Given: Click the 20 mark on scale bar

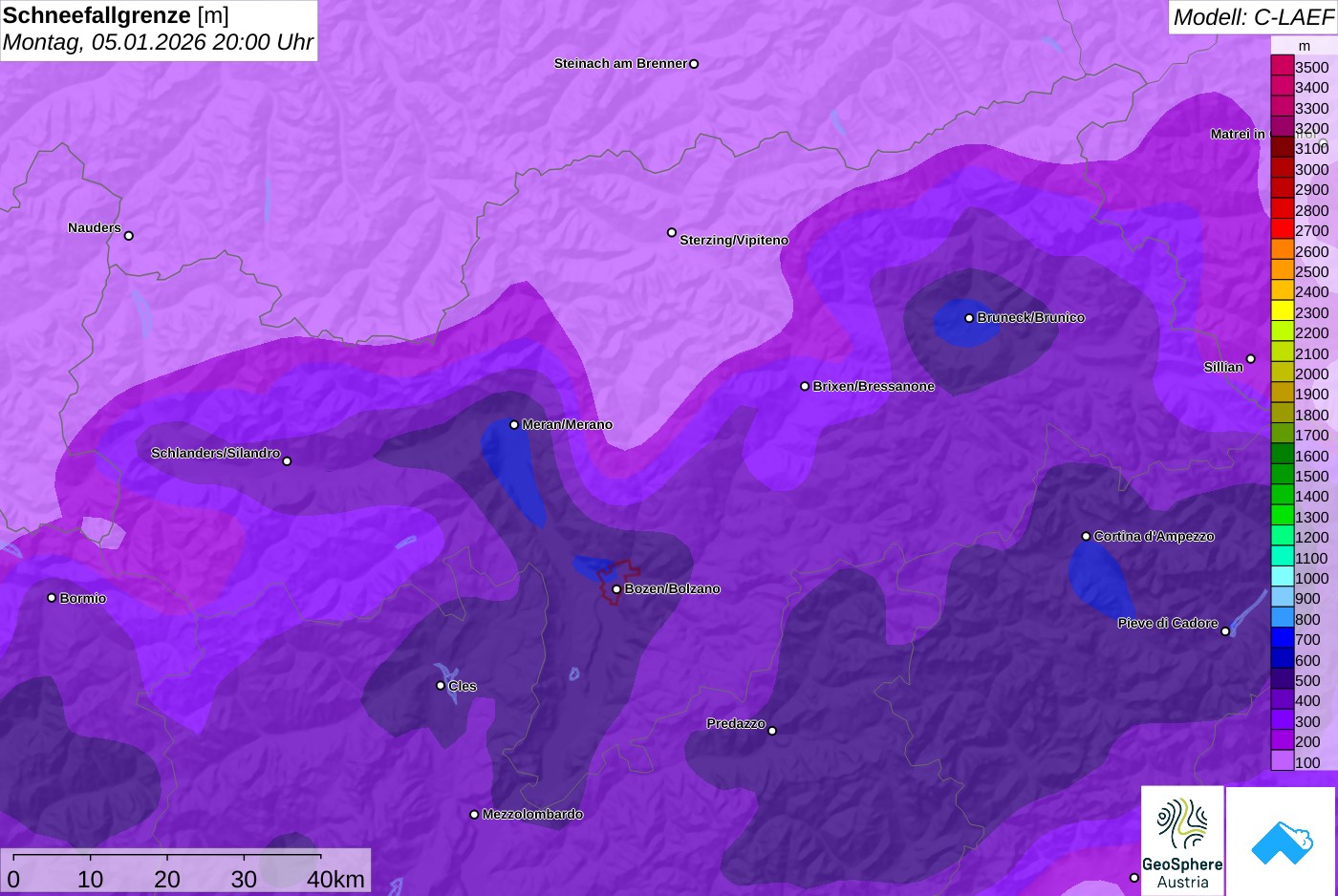Looking at the screenshot, I should pyautogui.click(x=167, y=880).
